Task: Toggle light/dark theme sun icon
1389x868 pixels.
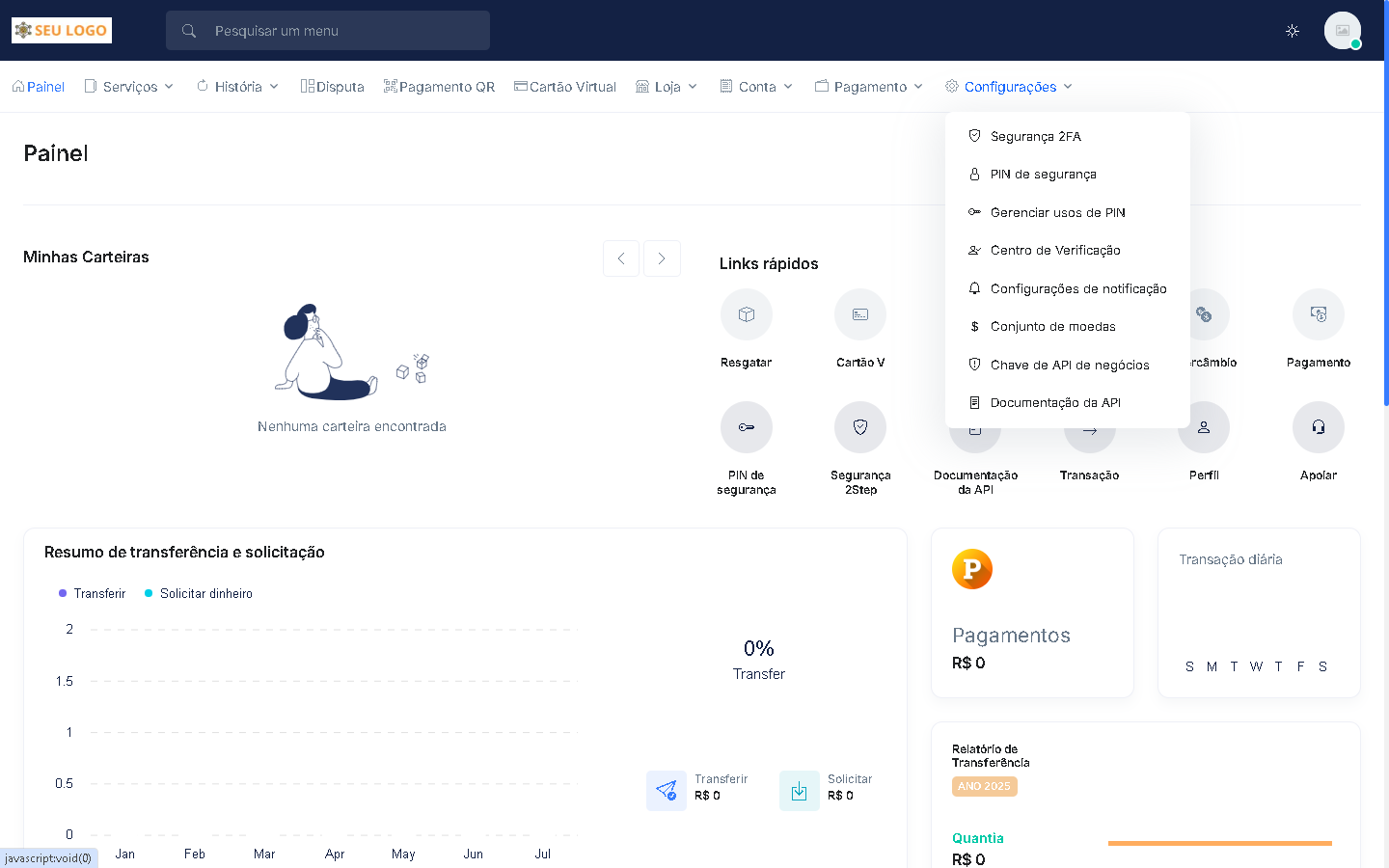Action: coord(1293,31)
